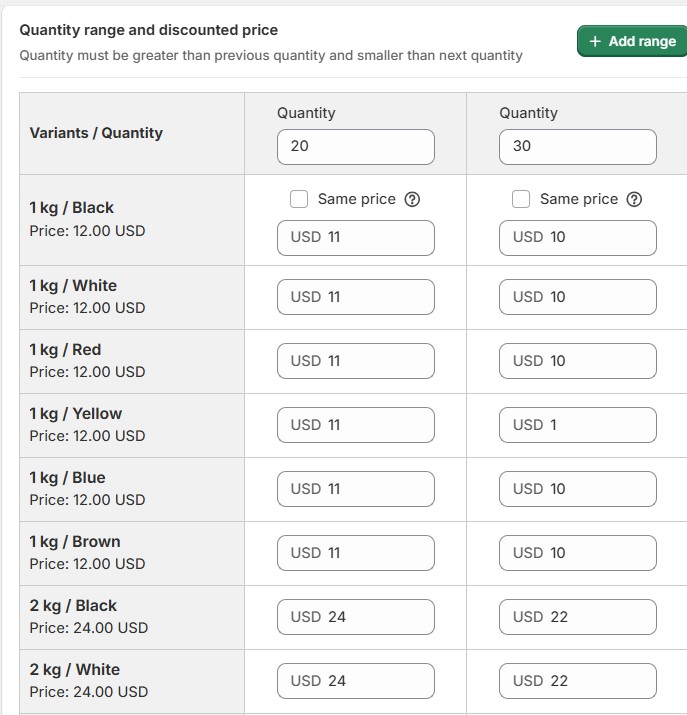This screenshot has height=715, width=687.
Task: Edit 1 kg / Black price USD 11
Action: click(x=355, y=237)
